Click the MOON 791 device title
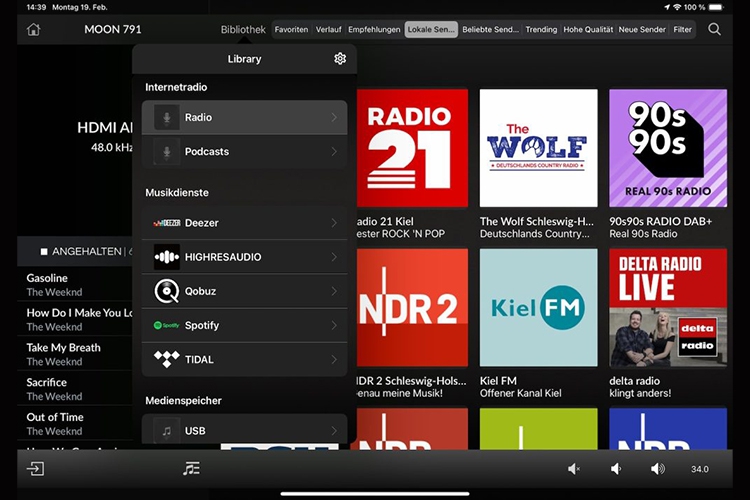Image resolution: width=750 pixels, height=500 pixels. point(113,30)
